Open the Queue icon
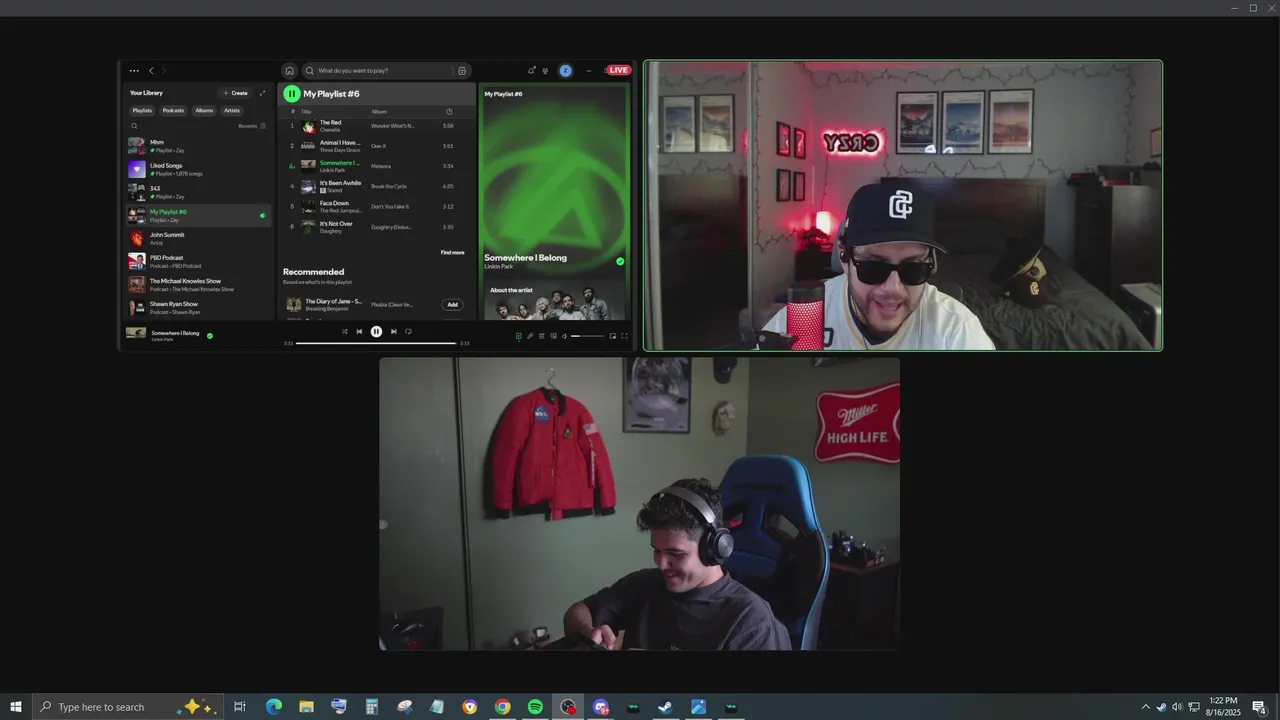 coord(542,336)
